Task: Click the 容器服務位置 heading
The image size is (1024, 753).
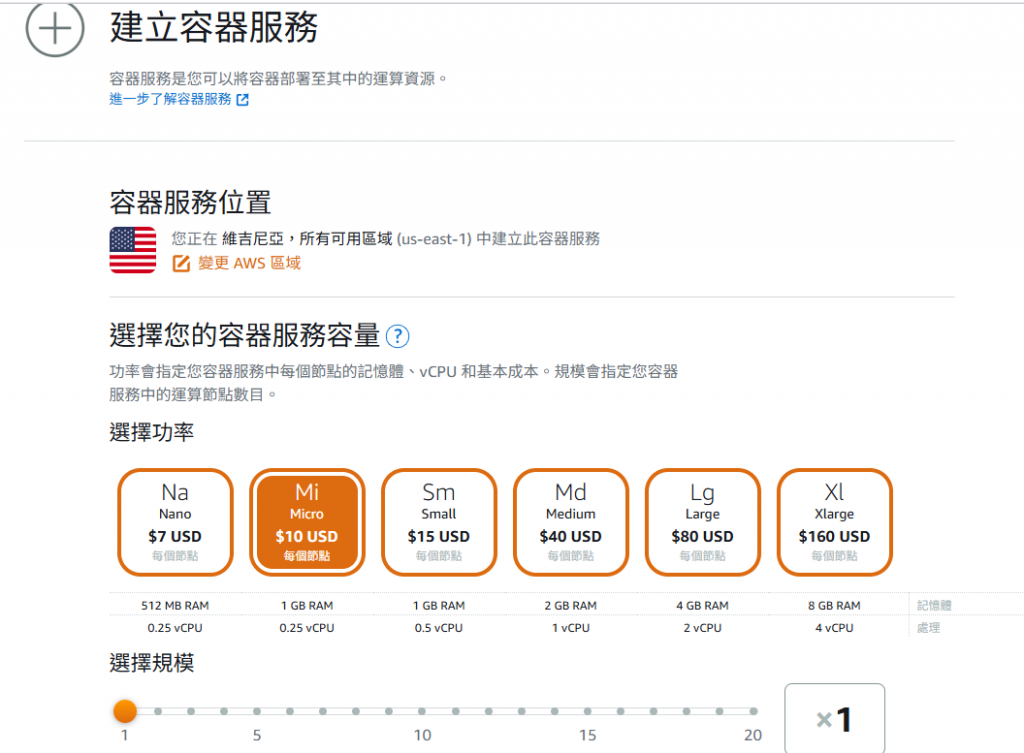Action: coord(190,202)
